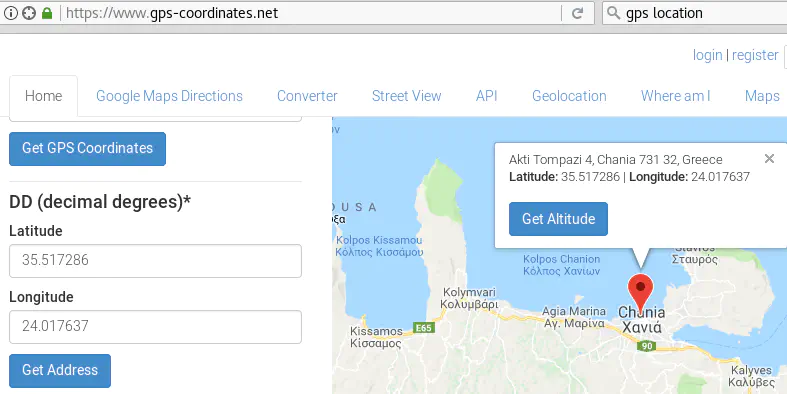Open the Street View tab
The image size is (787, 394).
pyautogui.click(x=407, y=96)
